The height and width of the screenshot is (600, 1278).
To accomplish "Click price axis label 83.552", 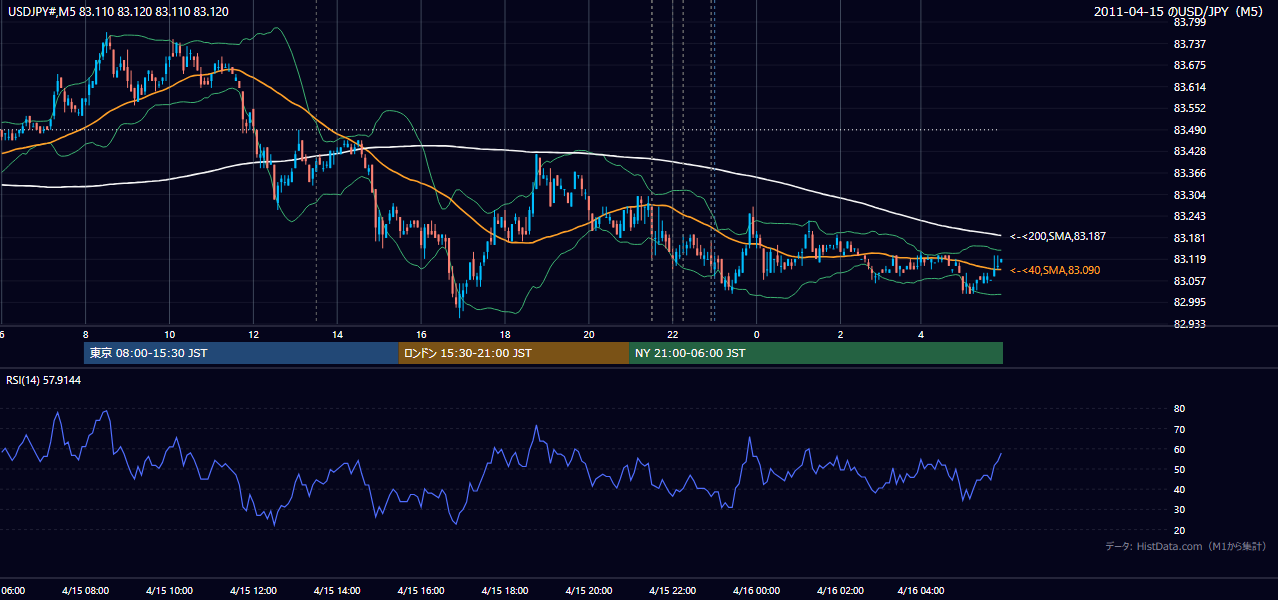I will coord(1188,108).
